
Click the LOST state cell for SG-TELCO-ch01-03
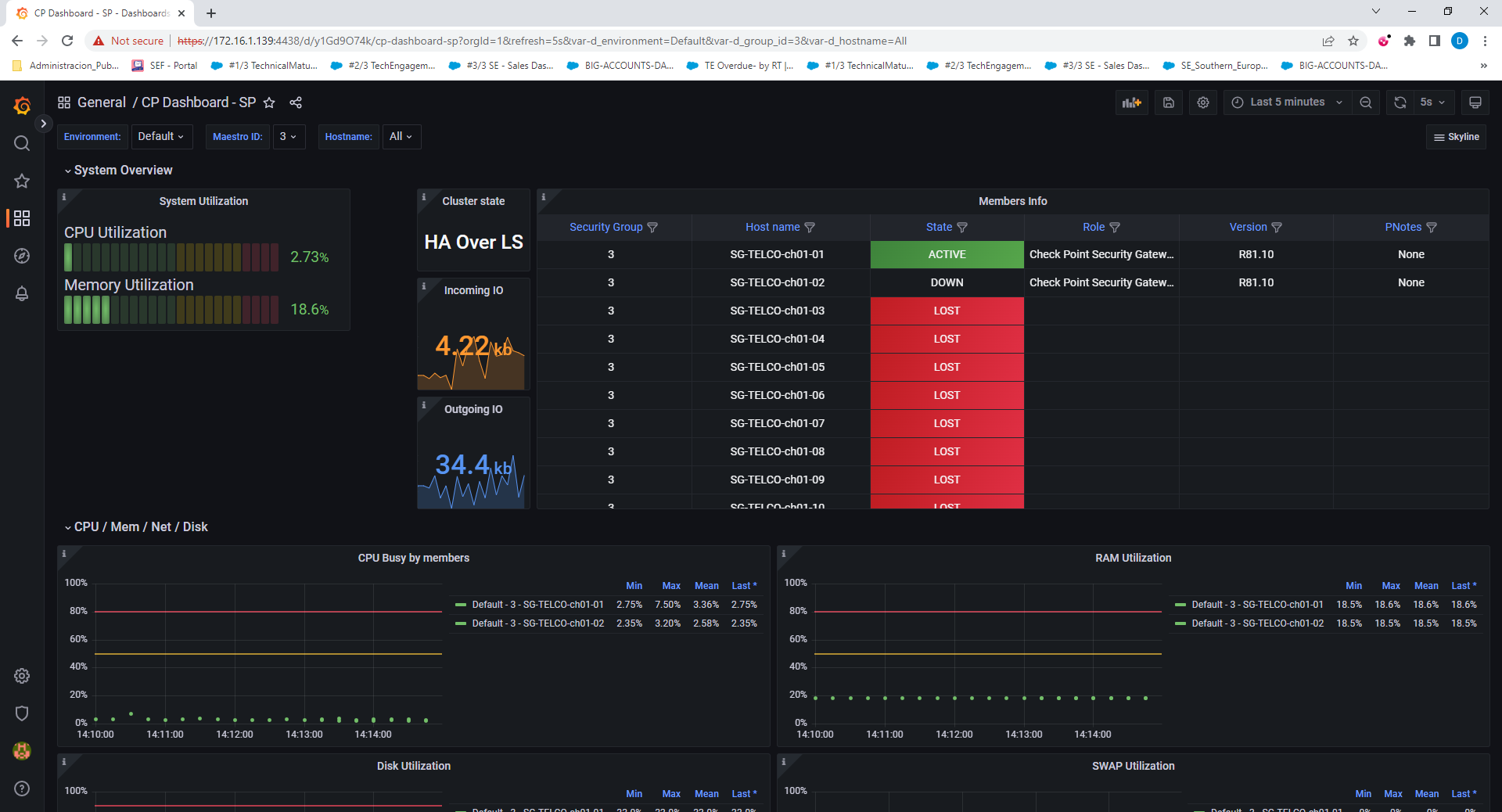pos(947,311)
